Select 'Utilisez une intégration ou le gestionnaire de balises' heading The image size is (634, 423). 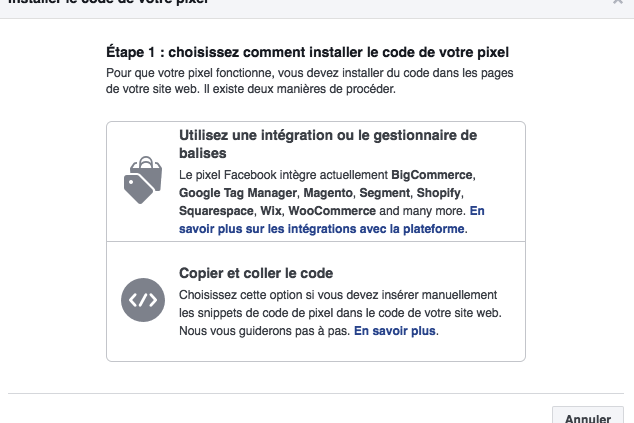click(x=328, y=144)
